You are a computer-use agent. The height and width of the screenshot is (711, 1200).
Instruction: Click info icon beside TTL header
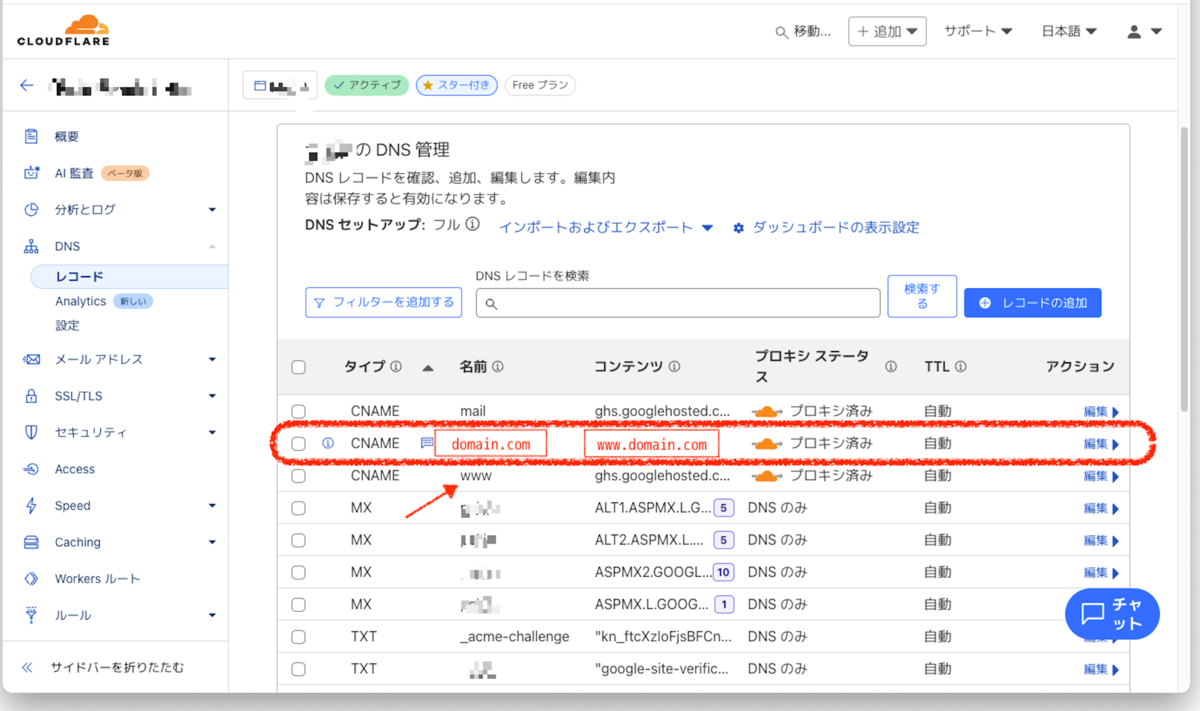(960, 367)
